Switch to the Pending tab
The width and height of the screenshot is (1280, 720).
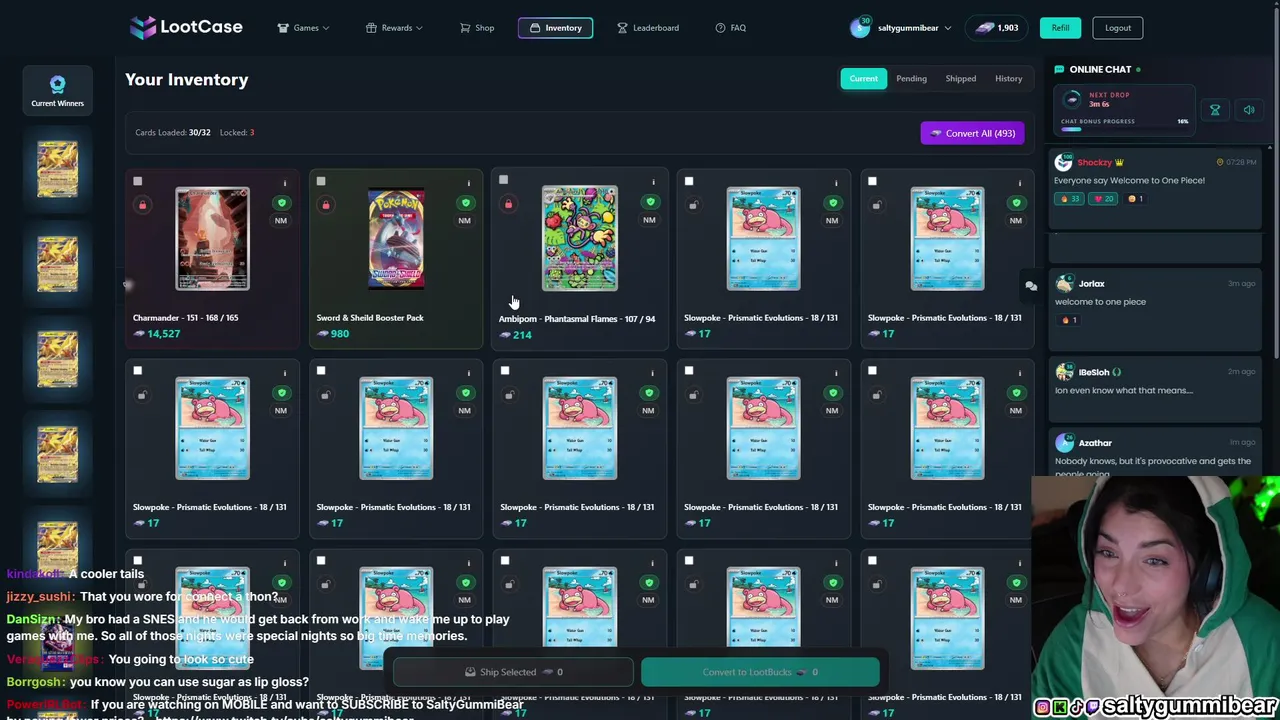pos(911,78)
